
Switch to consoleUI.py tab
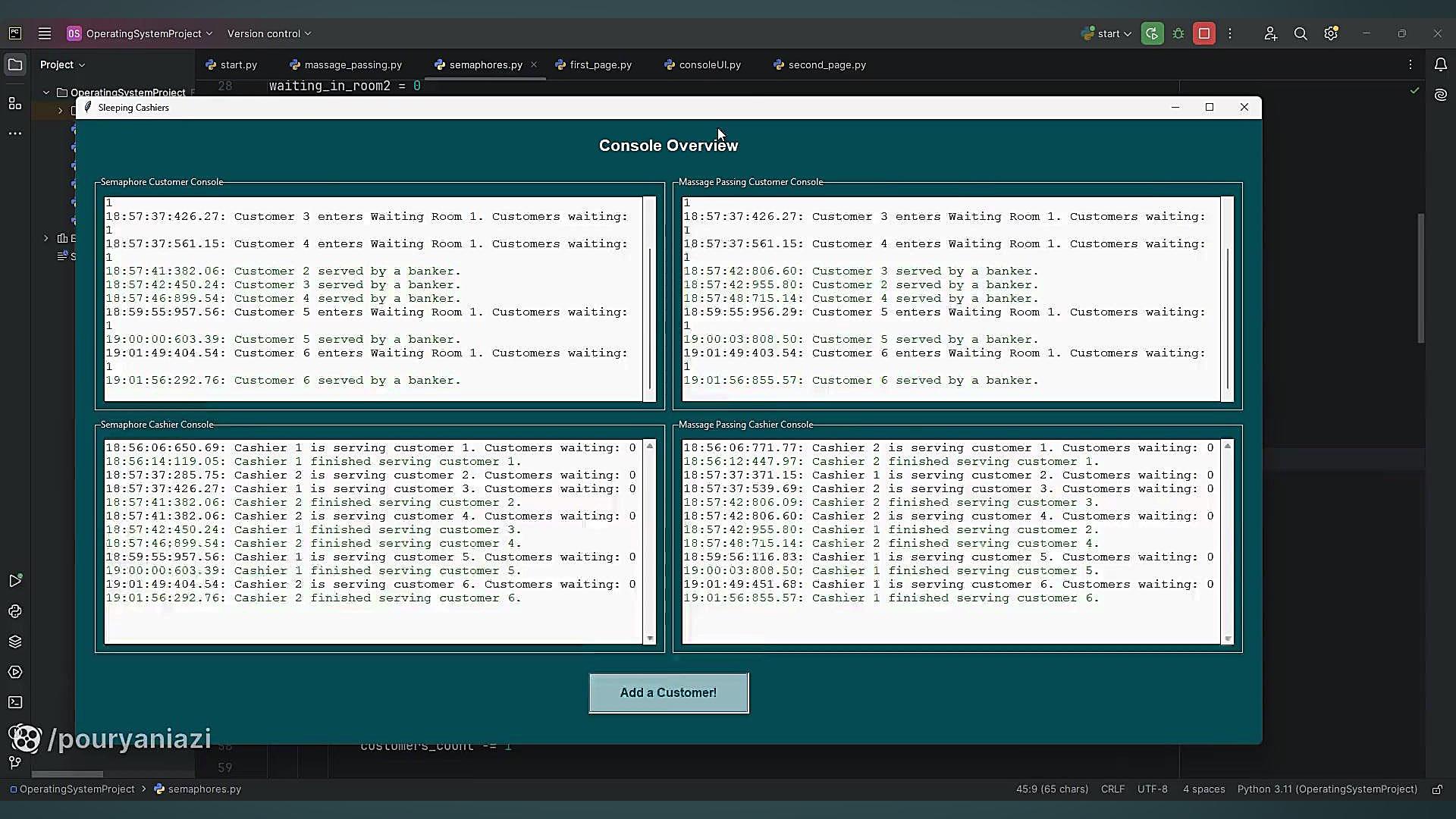coord(703,64)
